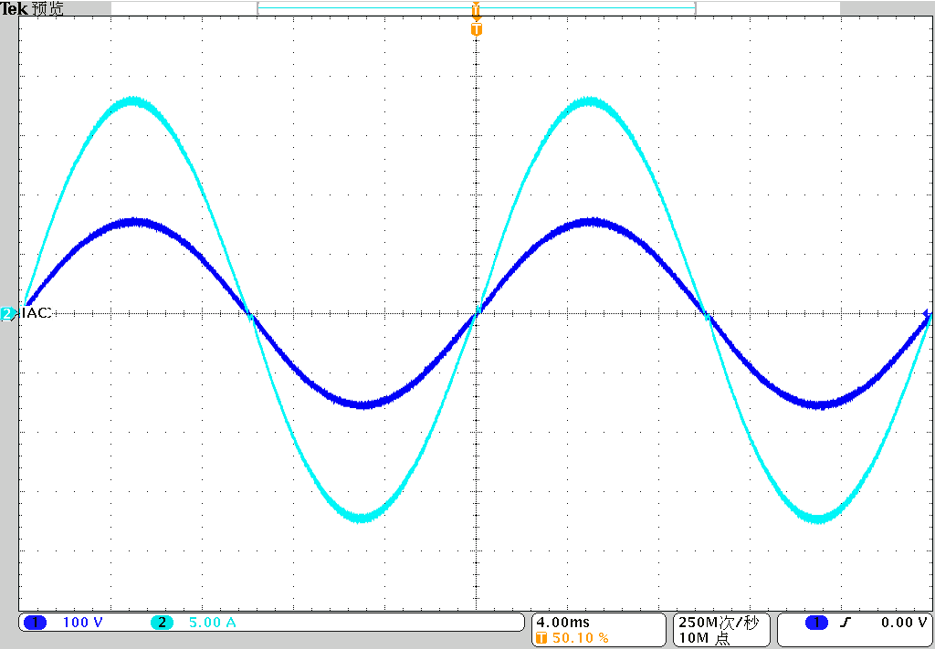Click the 5.00 A channel 2 scale readout
This screenshot has height=649, width=935.
coord(213,623)
